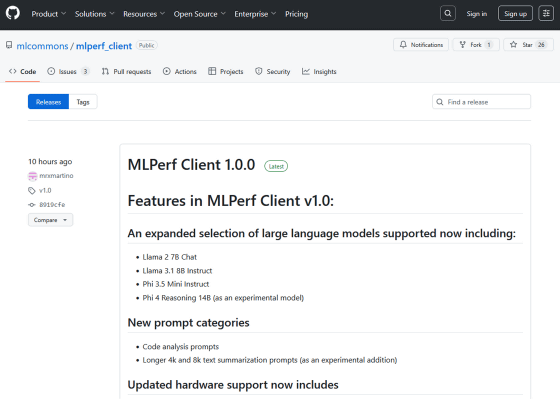Switch to the Issues tab
The image size is (560, 399).
[68, 71]
